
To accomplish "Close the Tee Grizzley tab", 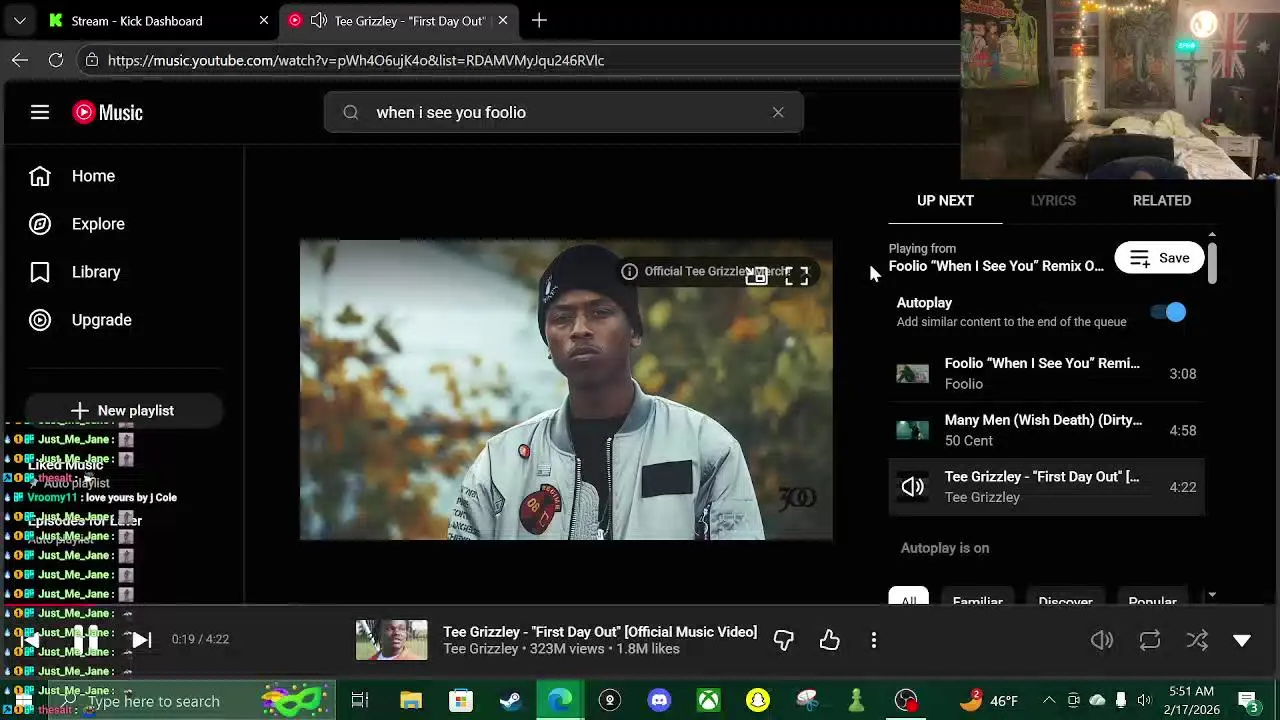I will click(503, 20).
